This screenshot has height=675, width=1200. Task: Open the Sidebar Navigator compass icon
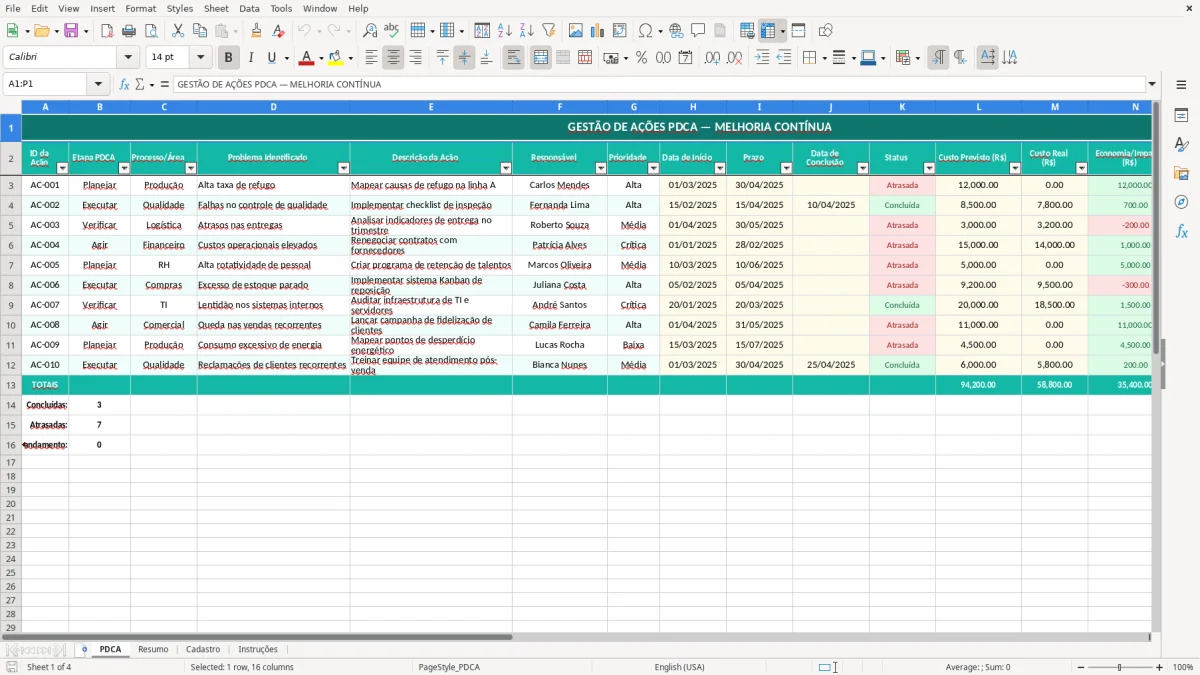pos(1182,202)
